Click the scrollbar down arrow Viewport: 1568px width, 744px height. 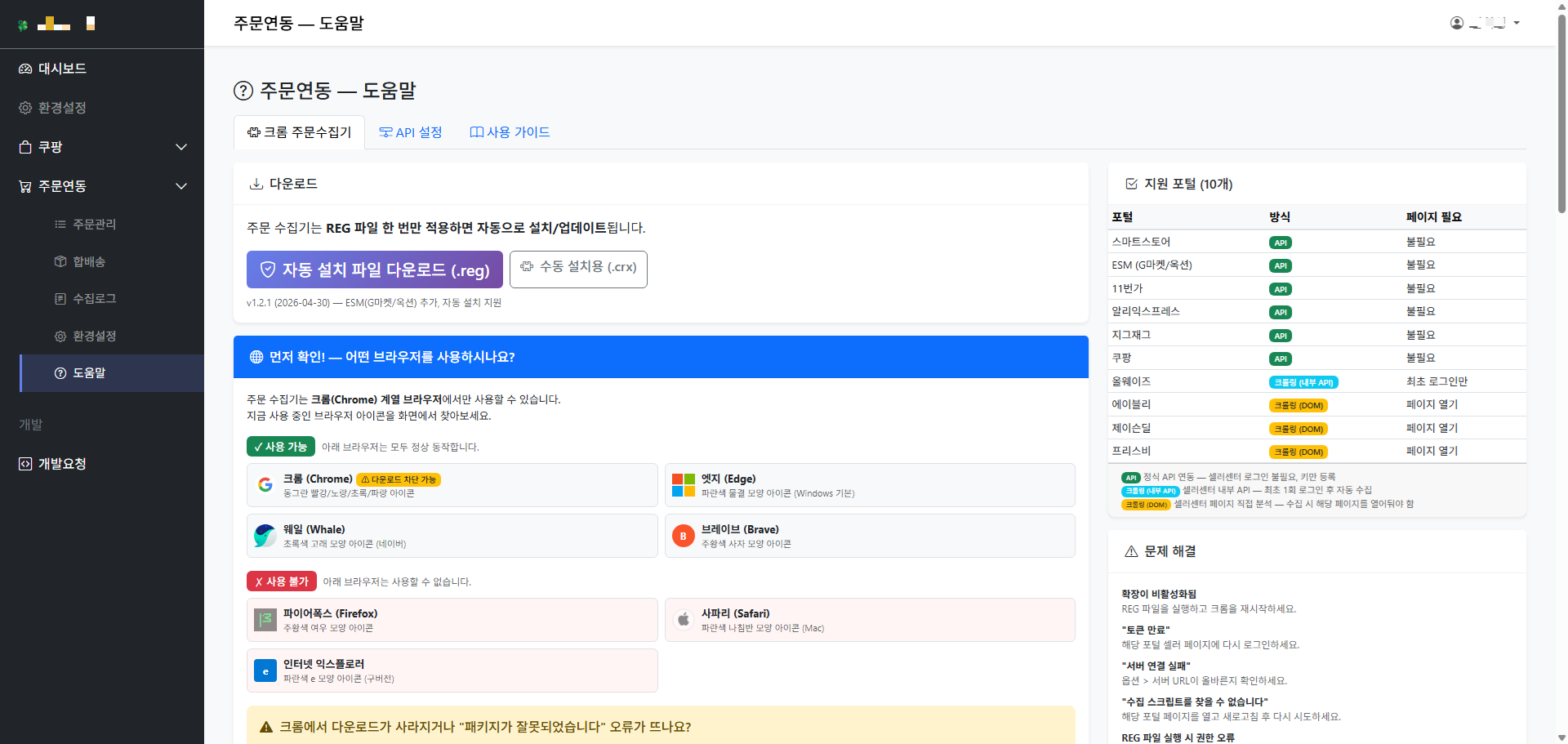pyautogui.click(x=1561, y=737)
